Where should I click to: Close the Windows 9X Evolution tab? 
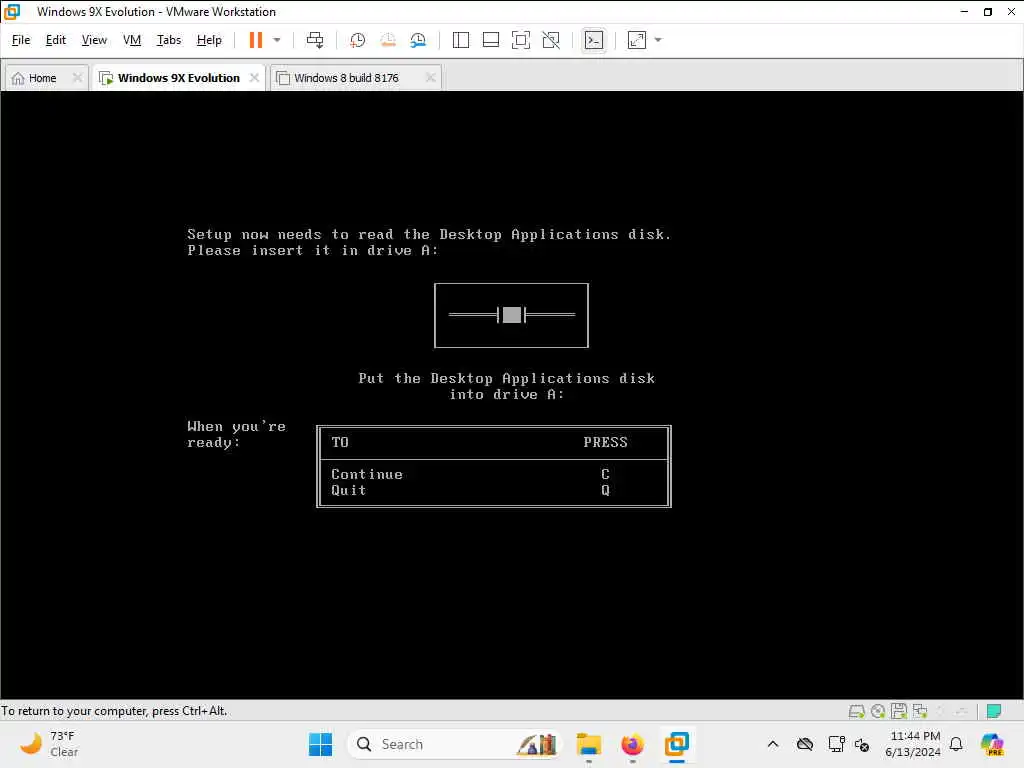click(254, 78)
